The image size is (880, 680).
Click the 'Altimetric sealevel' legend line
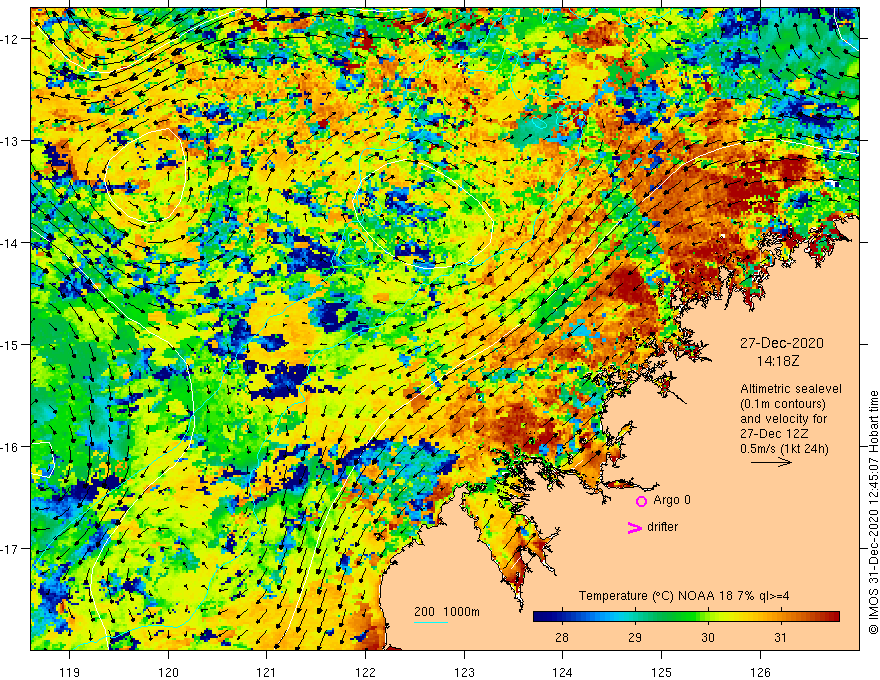(791, 389)
